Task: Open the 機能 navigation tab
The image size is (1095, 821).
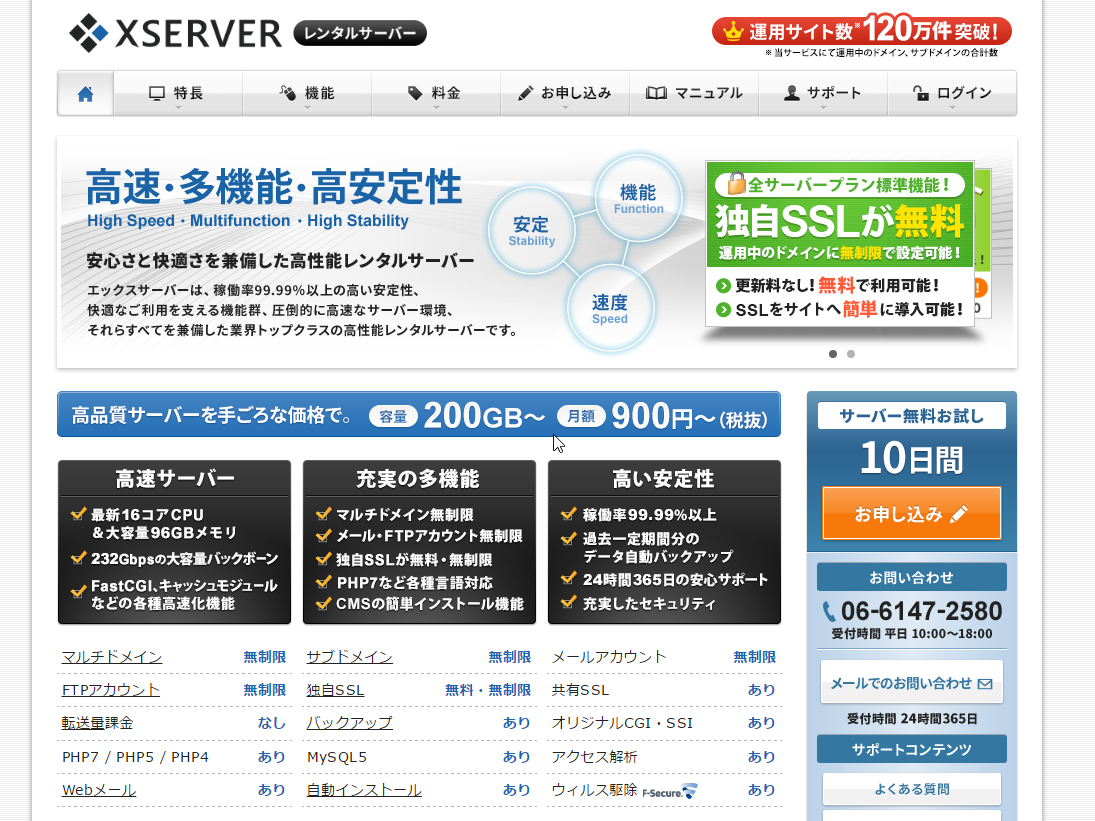Action: click(x=307, y=94)
